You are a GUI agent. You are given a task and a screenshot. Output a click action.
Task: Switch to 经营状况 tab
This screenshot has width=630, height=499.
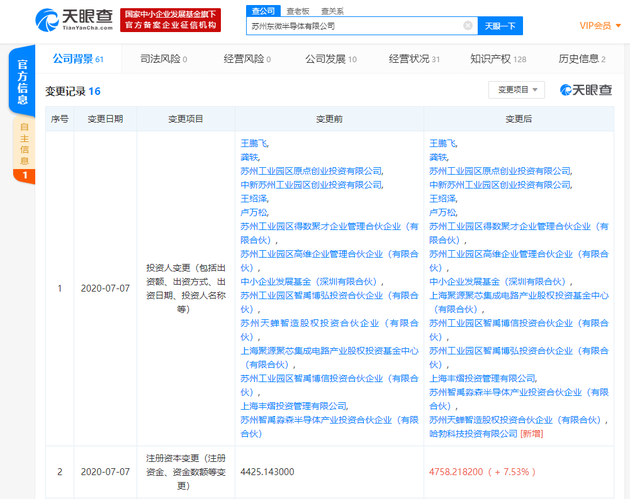pyautogui.click(x=414, y=59)
